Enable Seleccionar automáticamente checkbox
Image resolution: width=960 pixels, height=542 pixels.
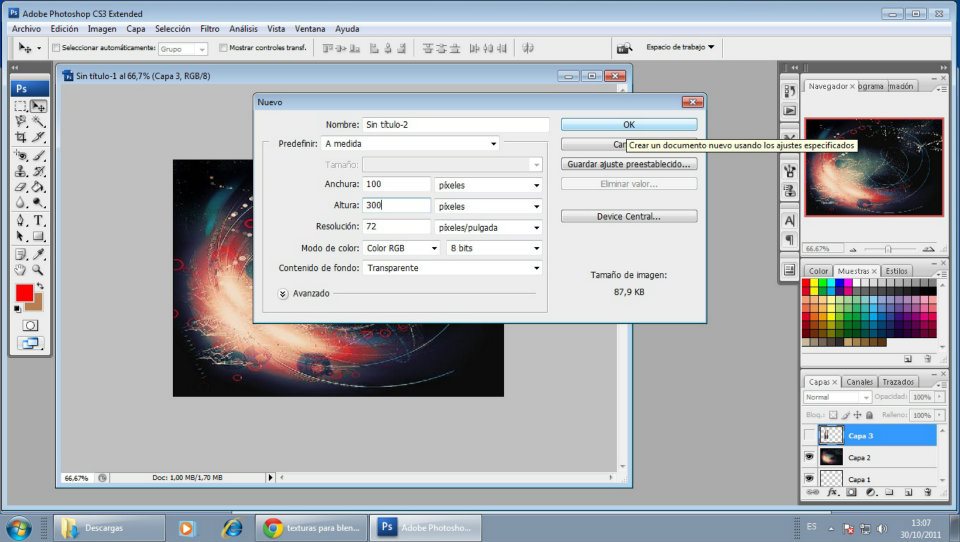56,48
